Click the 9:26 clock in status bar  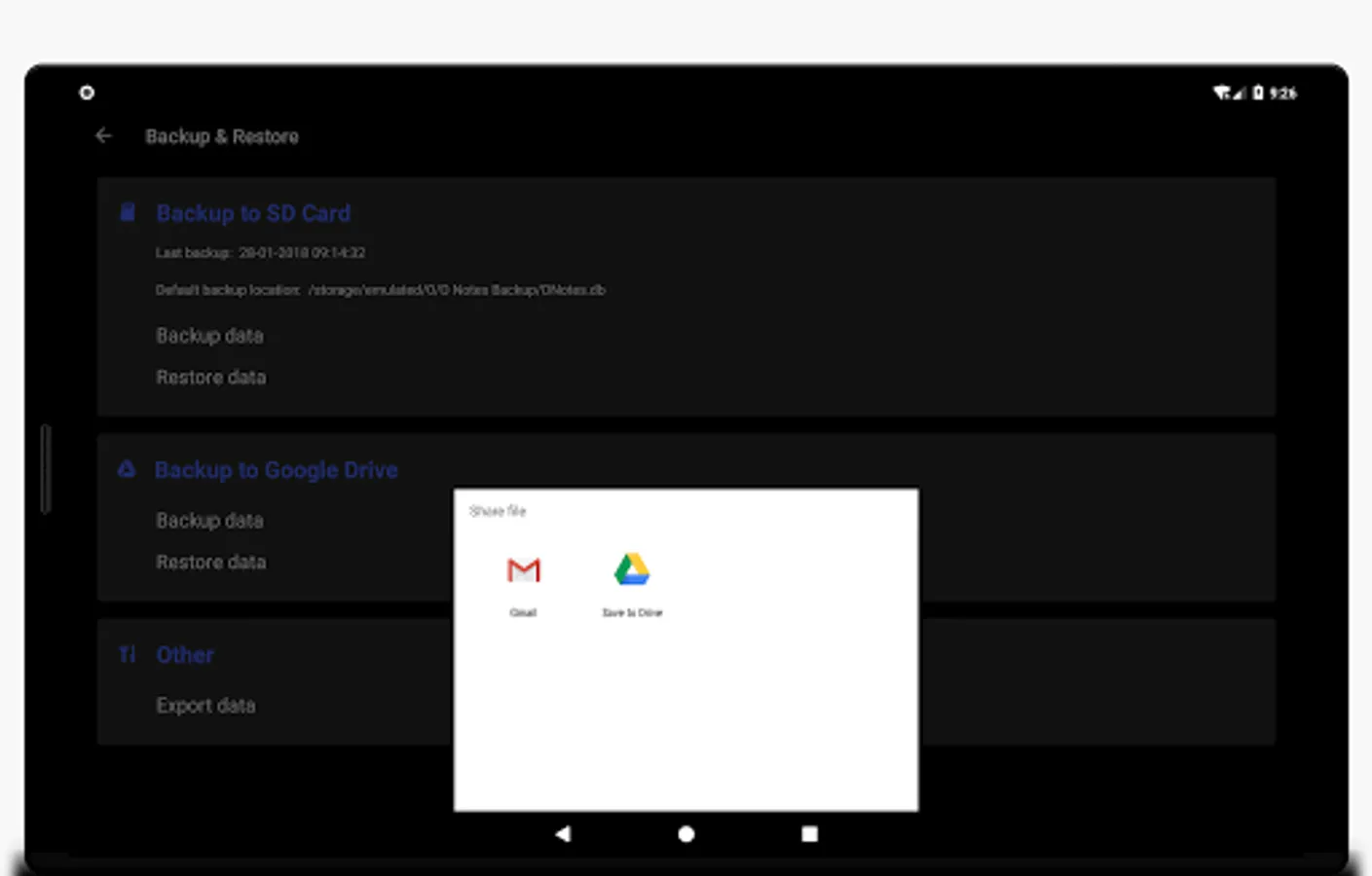tap(1282, 93)
